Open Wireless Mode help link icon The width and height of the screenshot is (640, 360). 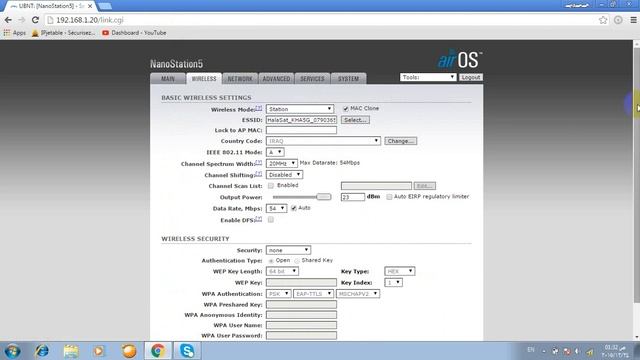point(259,108)
